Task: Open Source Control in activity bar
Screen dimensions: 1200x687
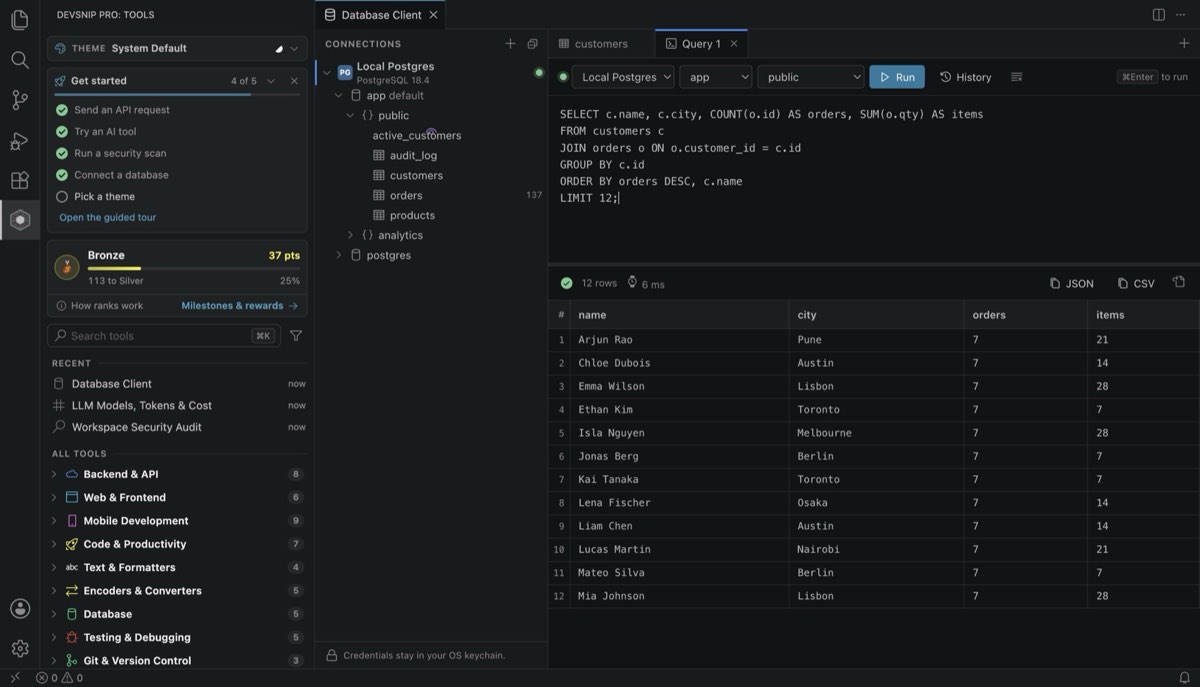Action: tap(19, 100)
